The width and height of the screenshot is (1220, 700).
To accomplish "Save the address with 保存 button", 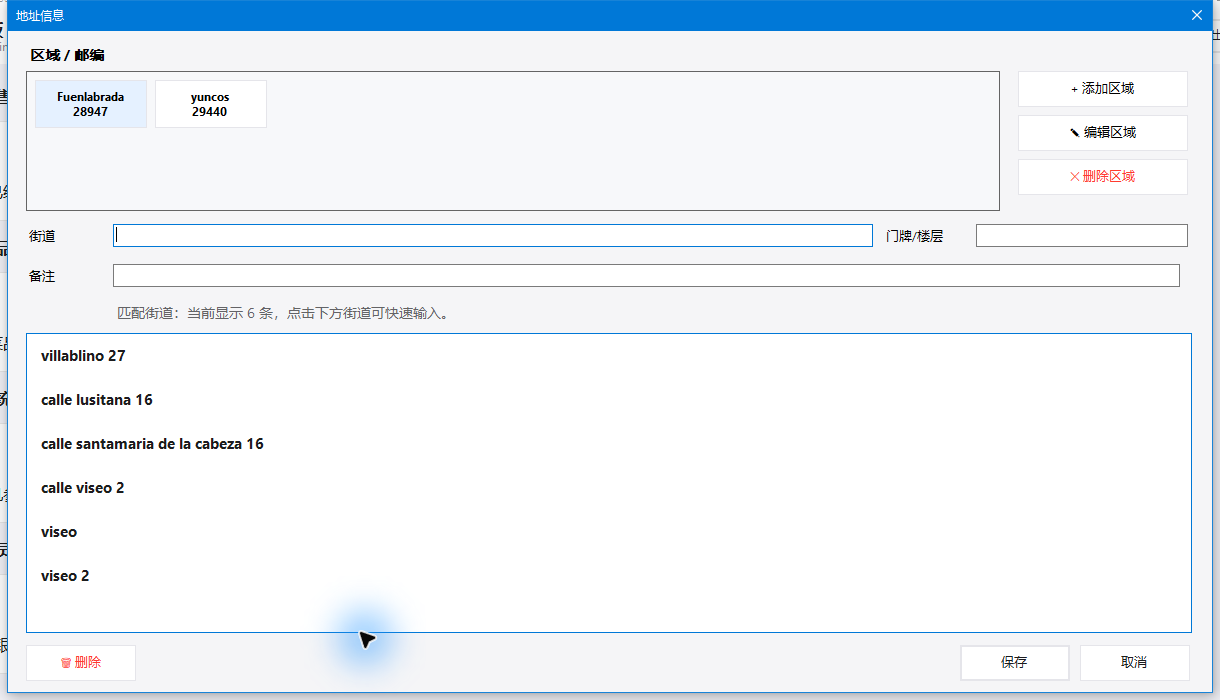I will click(1015, 663).
